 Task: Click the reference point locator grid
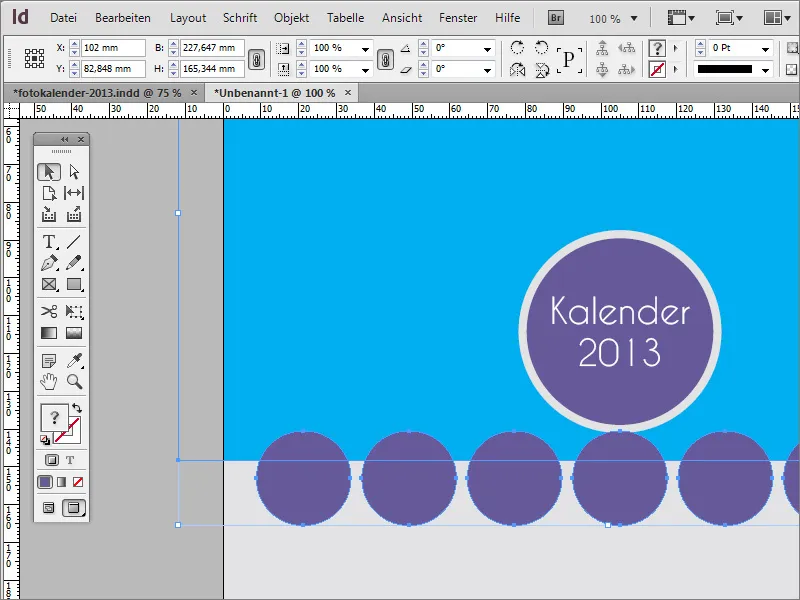(35, 58)
